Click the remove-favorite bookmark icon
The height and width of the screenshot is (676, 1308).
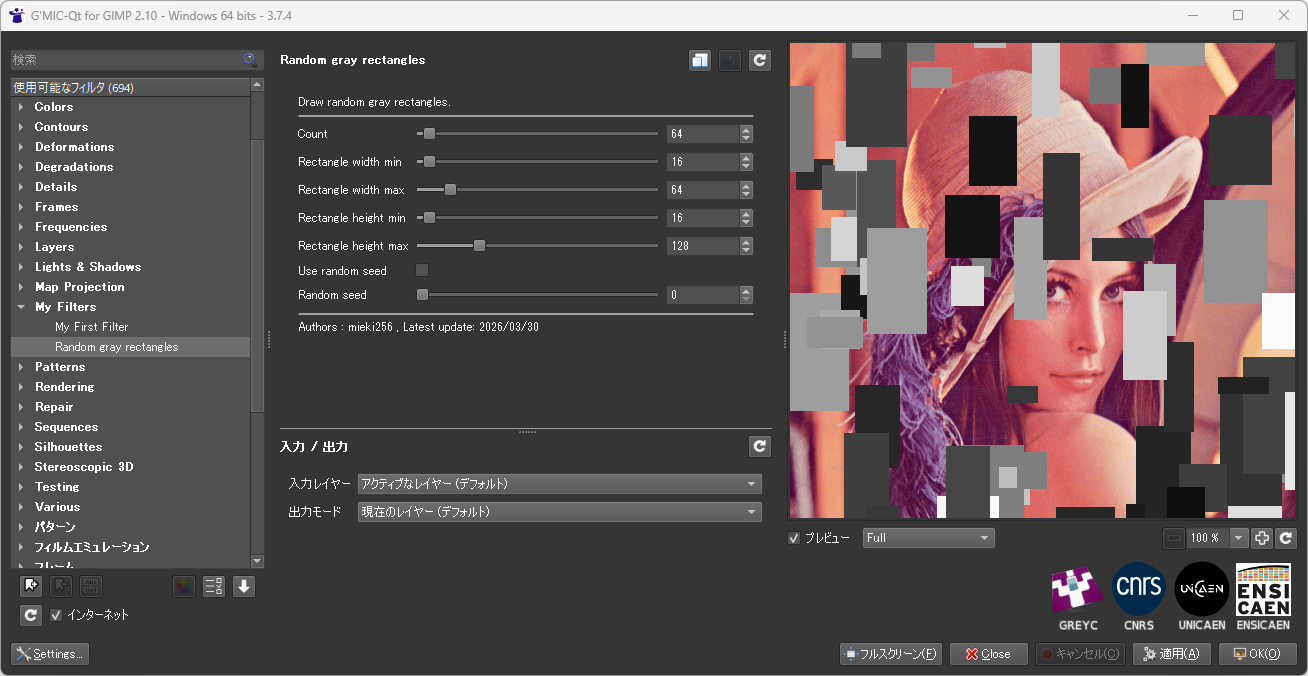coord(61,587)
